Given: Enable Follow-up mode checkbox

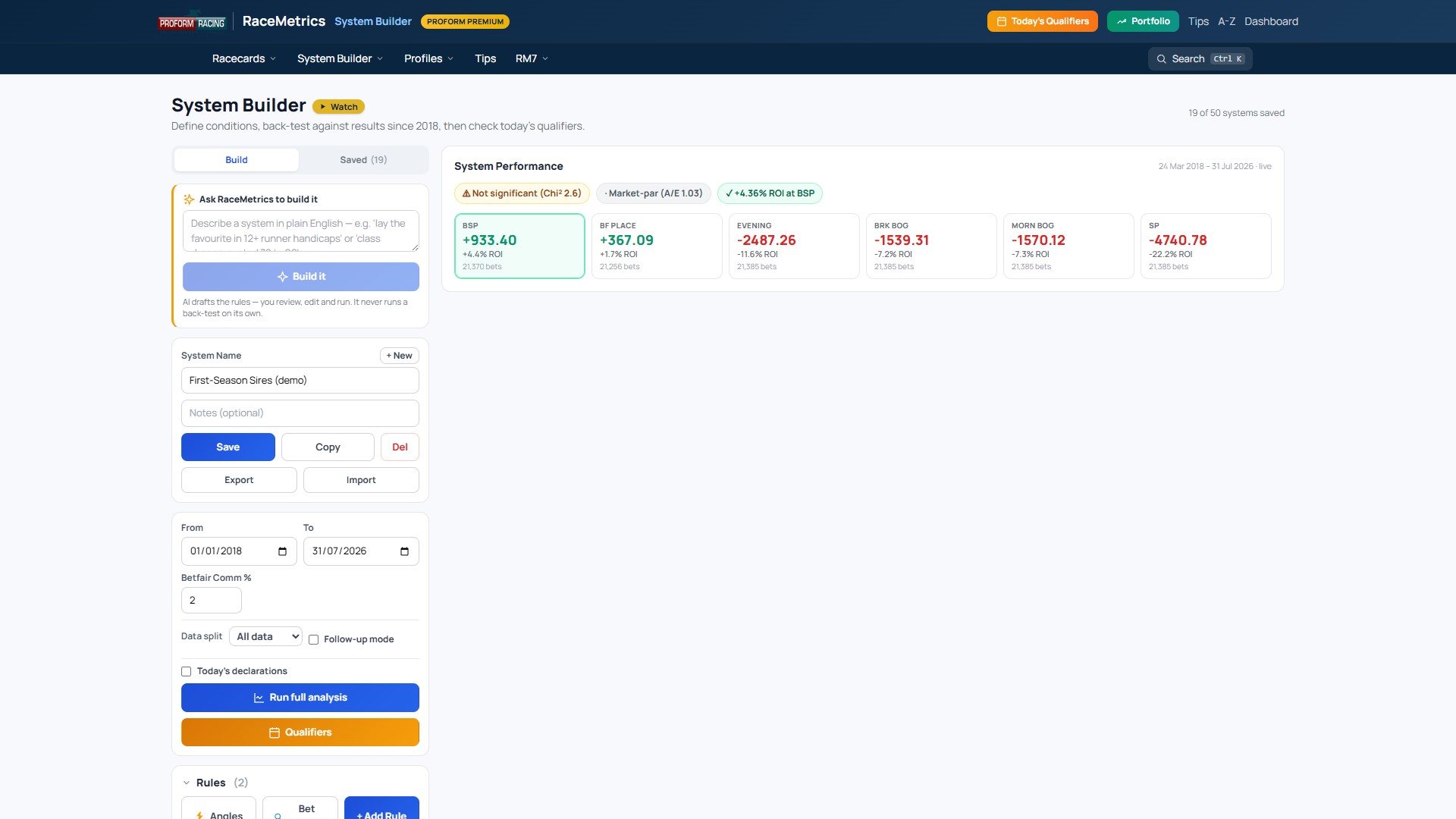Looking at the screenshot, I should 313,639.
